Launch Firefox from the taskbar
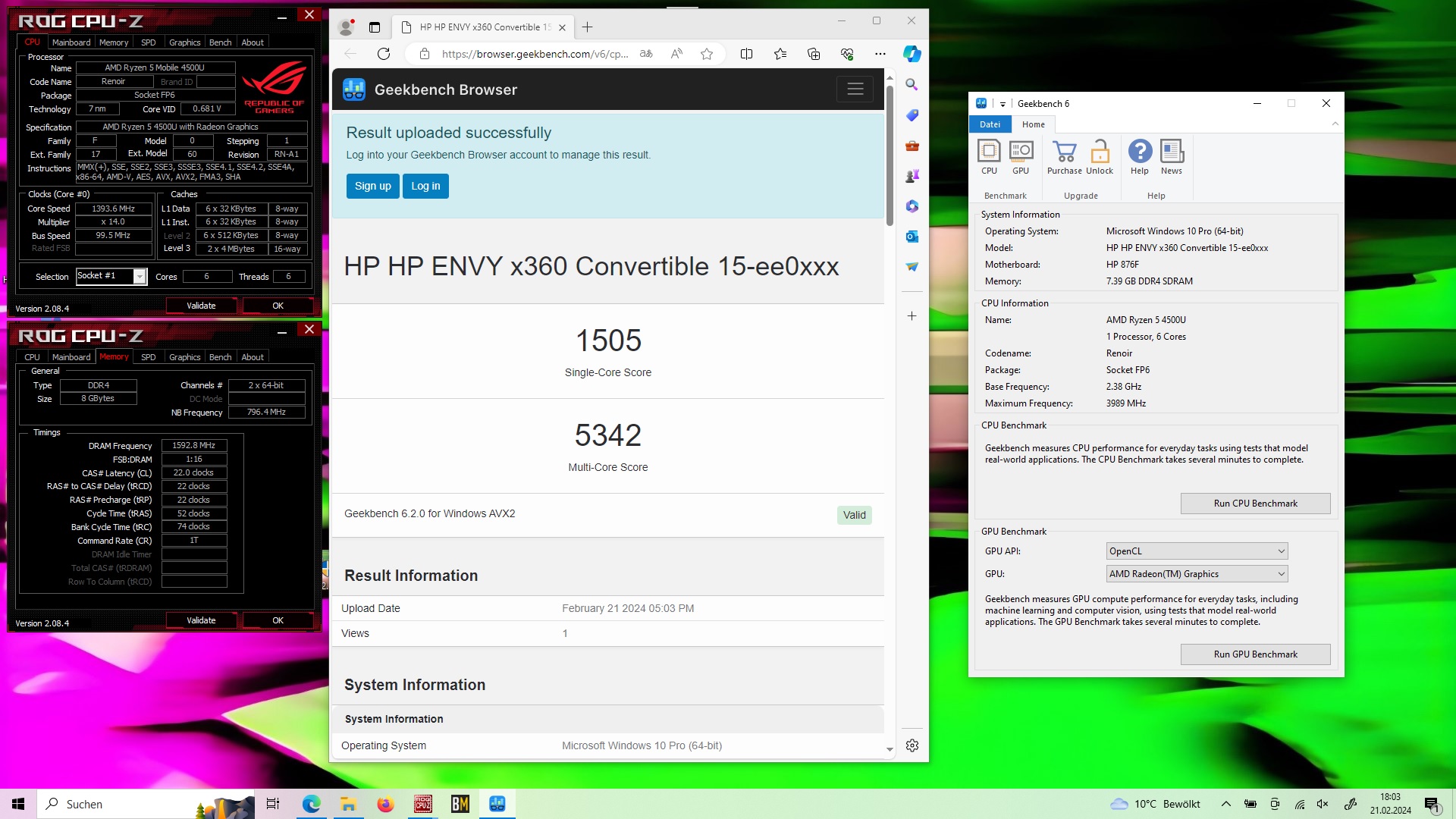The height and width of the screenshot is (819, 1456). 386,804
